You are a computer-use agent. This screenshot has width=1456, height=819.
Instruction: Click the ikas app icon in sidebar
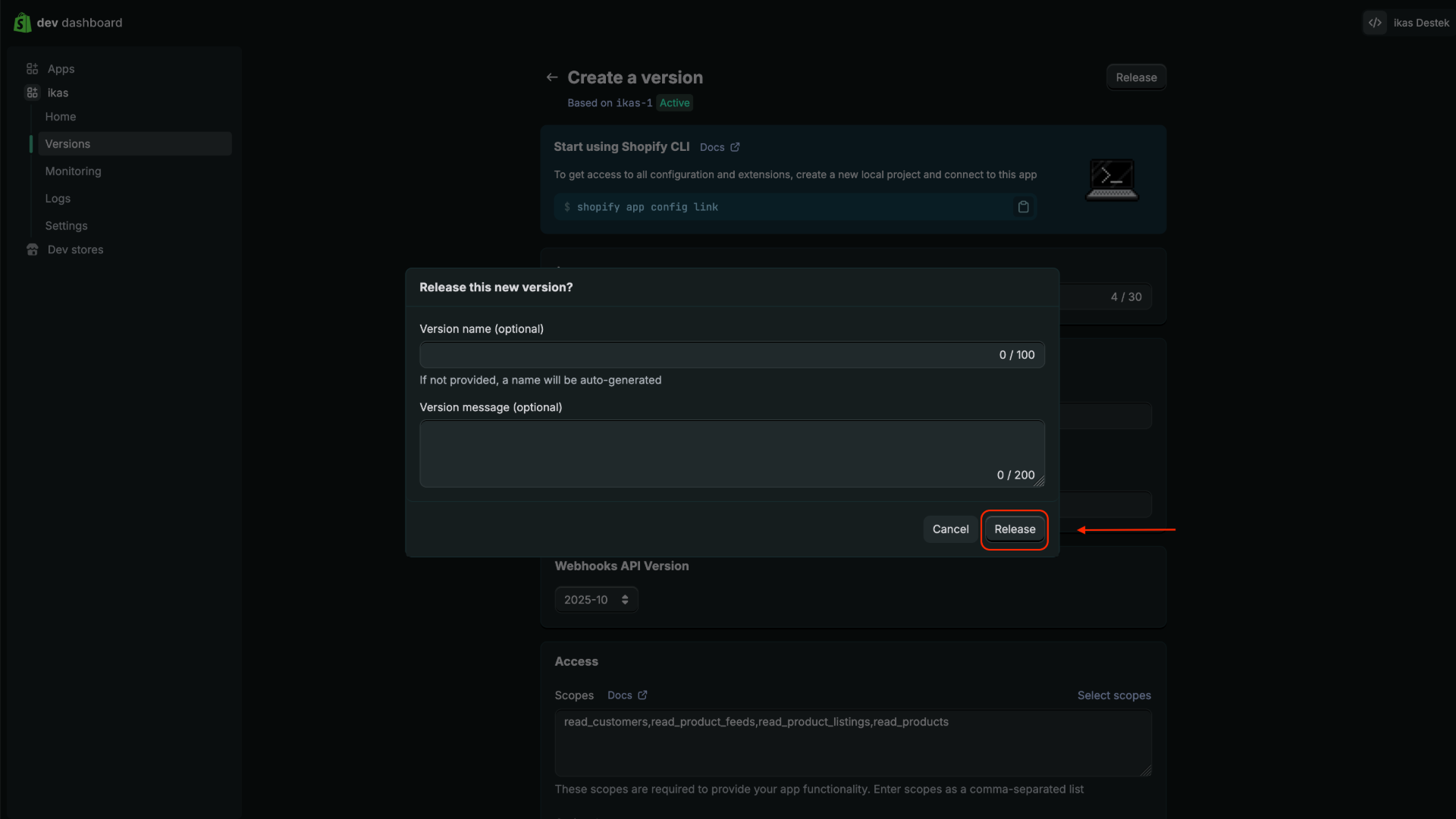[32, 93]
